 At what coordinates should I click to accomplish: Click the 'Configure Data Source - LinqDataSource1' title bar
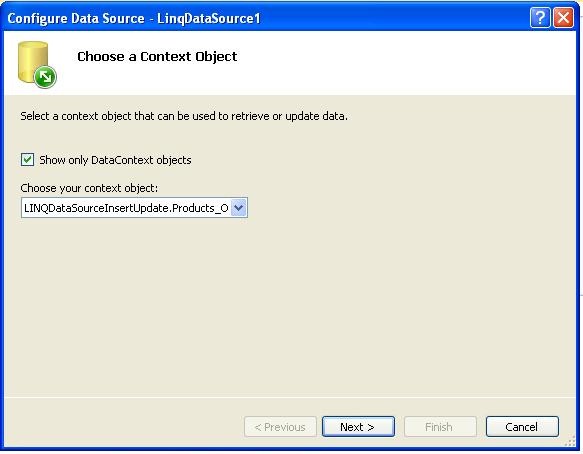134,18
